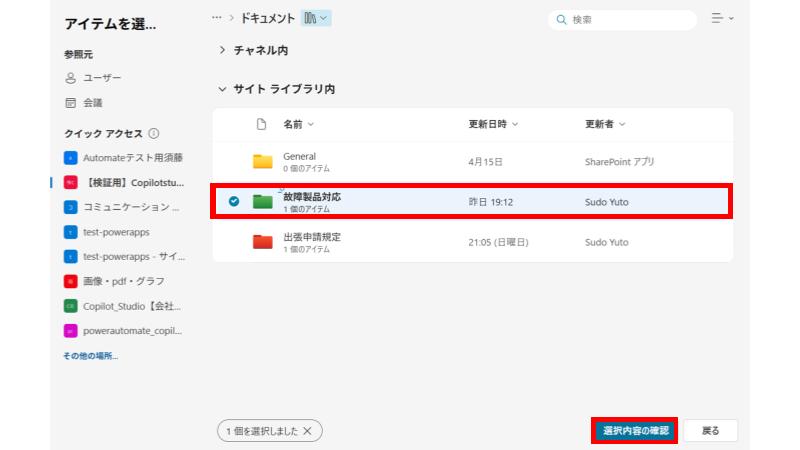Click the 4月15日 date cell
The width and height of the screenshot is (800, 450).
485,162
